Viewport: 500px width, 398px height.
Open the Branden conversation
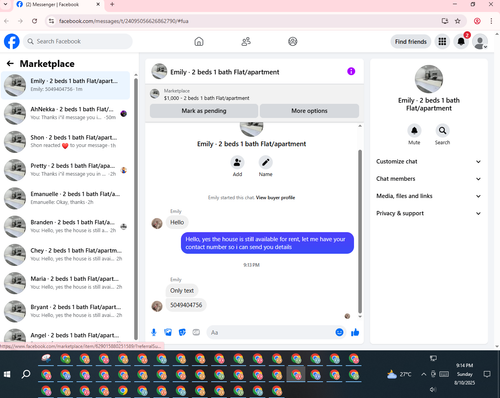pos(66,227)
